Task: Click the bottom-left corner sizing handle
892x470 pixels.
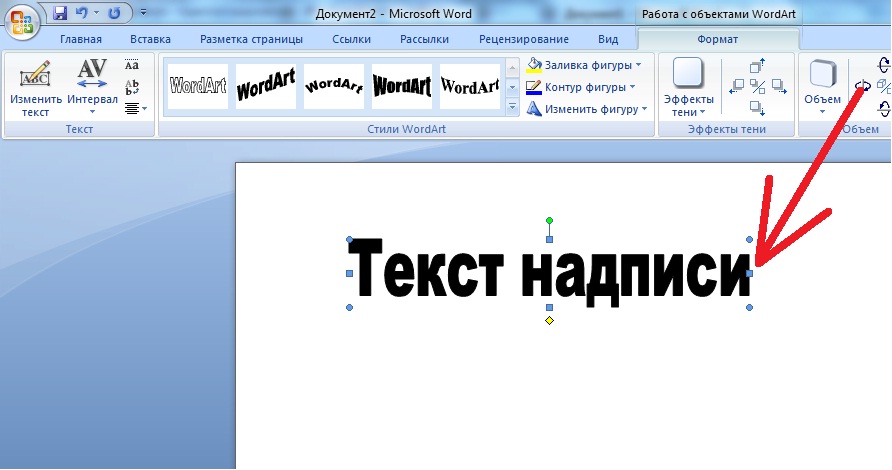Action: (350, 307)
